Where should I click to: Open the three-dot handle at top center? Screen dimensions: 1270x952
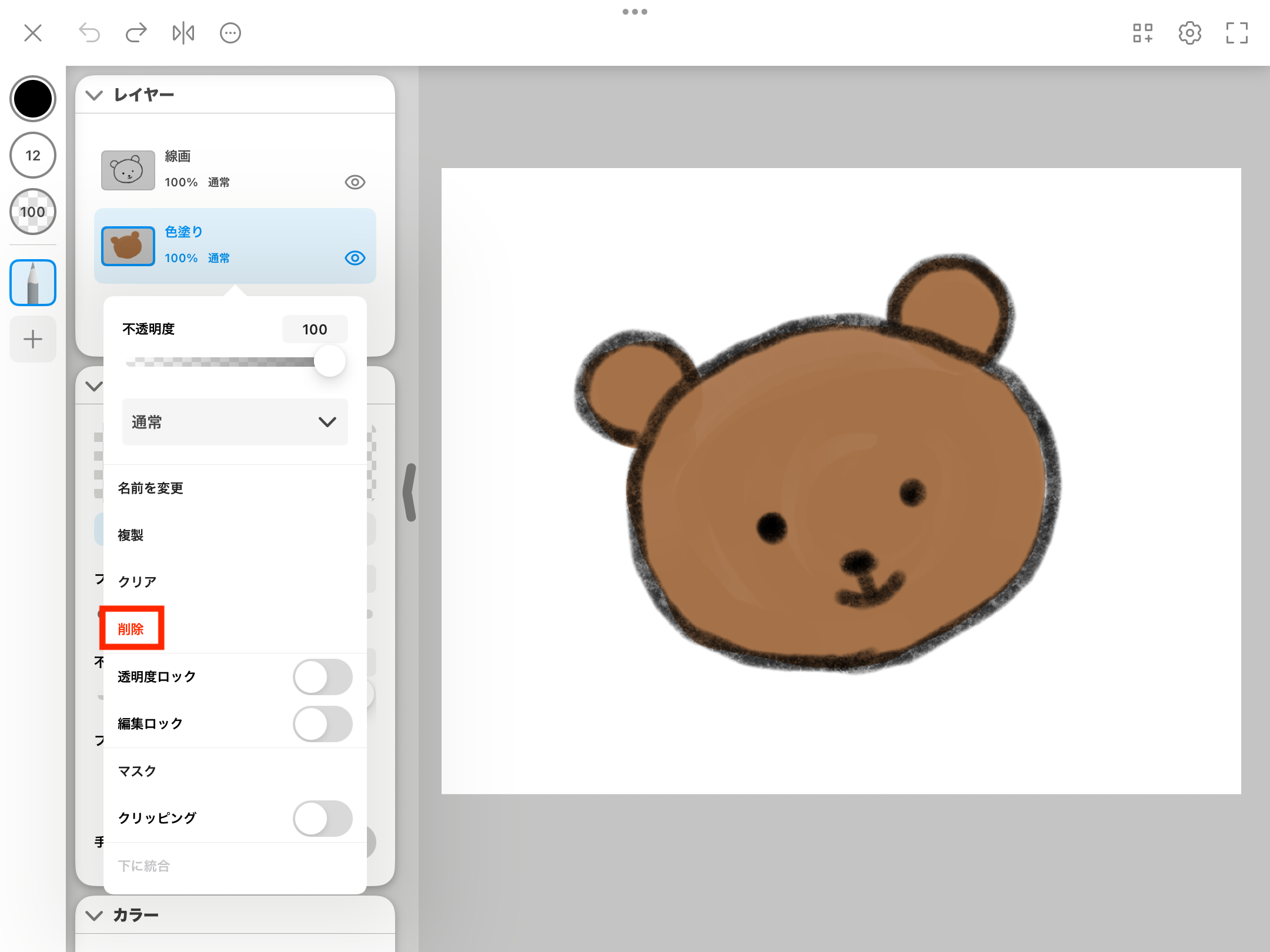[635, 12]
